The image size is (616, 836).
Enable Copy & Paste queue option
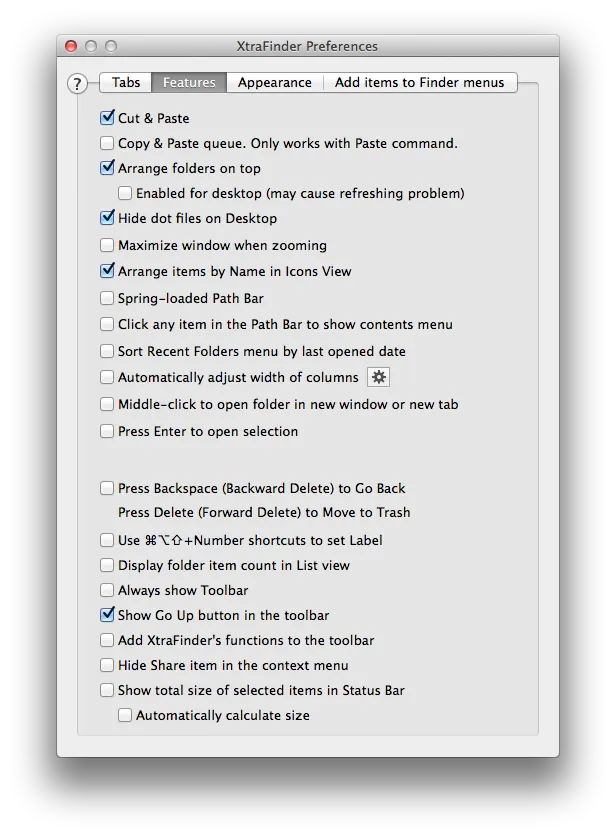tap(108, 143)
